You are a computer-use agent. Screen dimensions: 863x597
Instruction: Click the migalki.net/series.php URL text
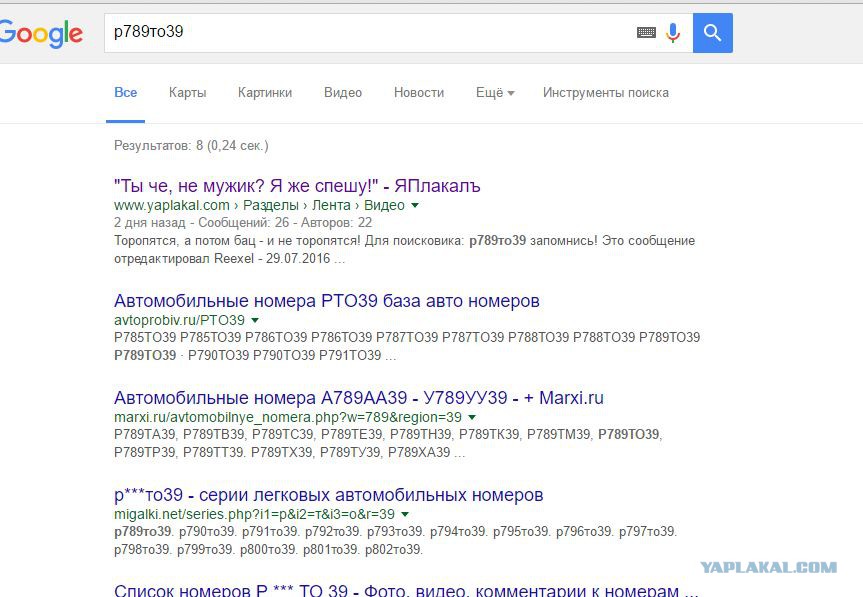[254, 514]
